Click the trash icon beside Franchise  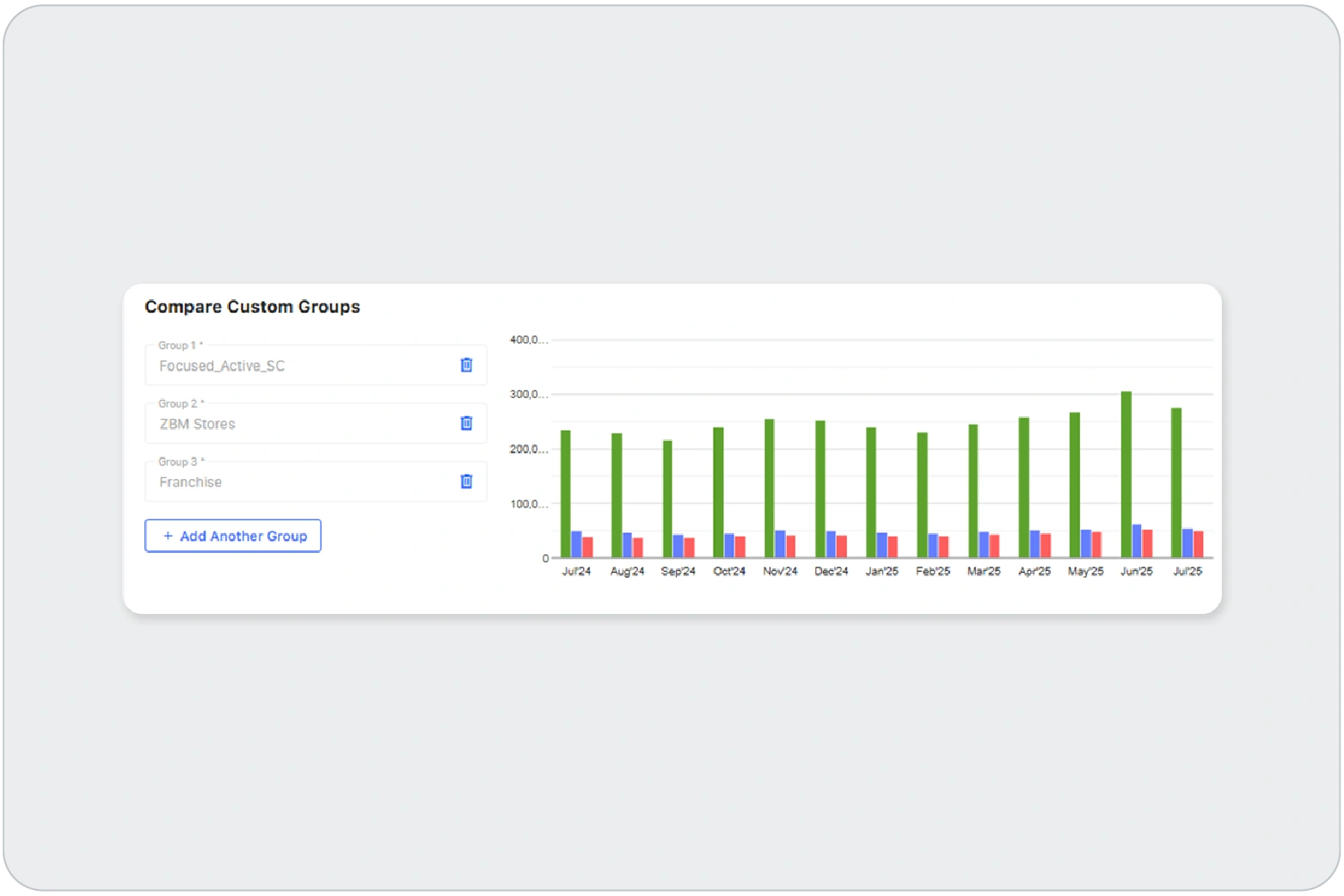click(x=466, y=482)
